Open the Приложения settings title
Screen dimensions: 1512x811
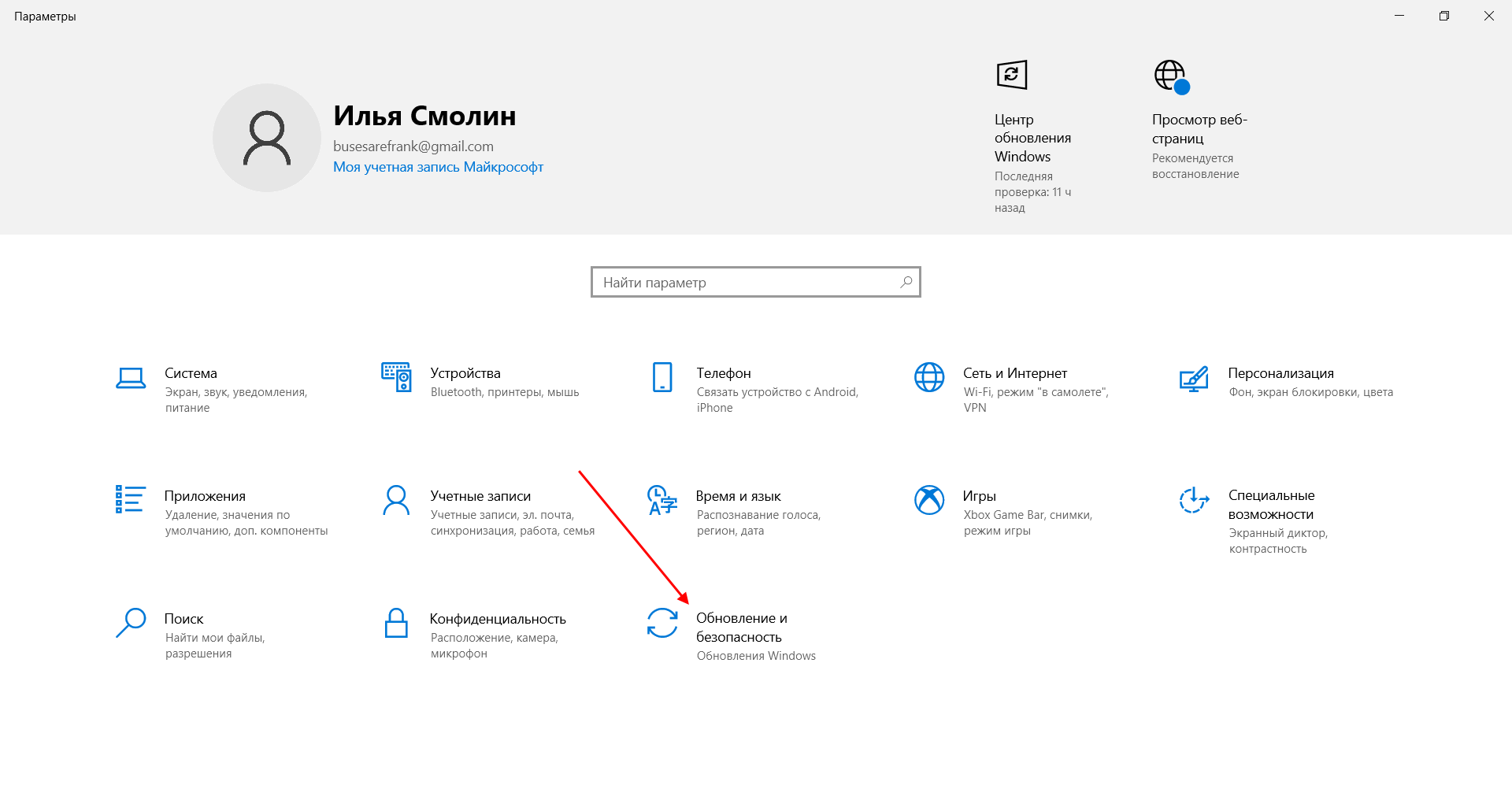click(205, 496)
